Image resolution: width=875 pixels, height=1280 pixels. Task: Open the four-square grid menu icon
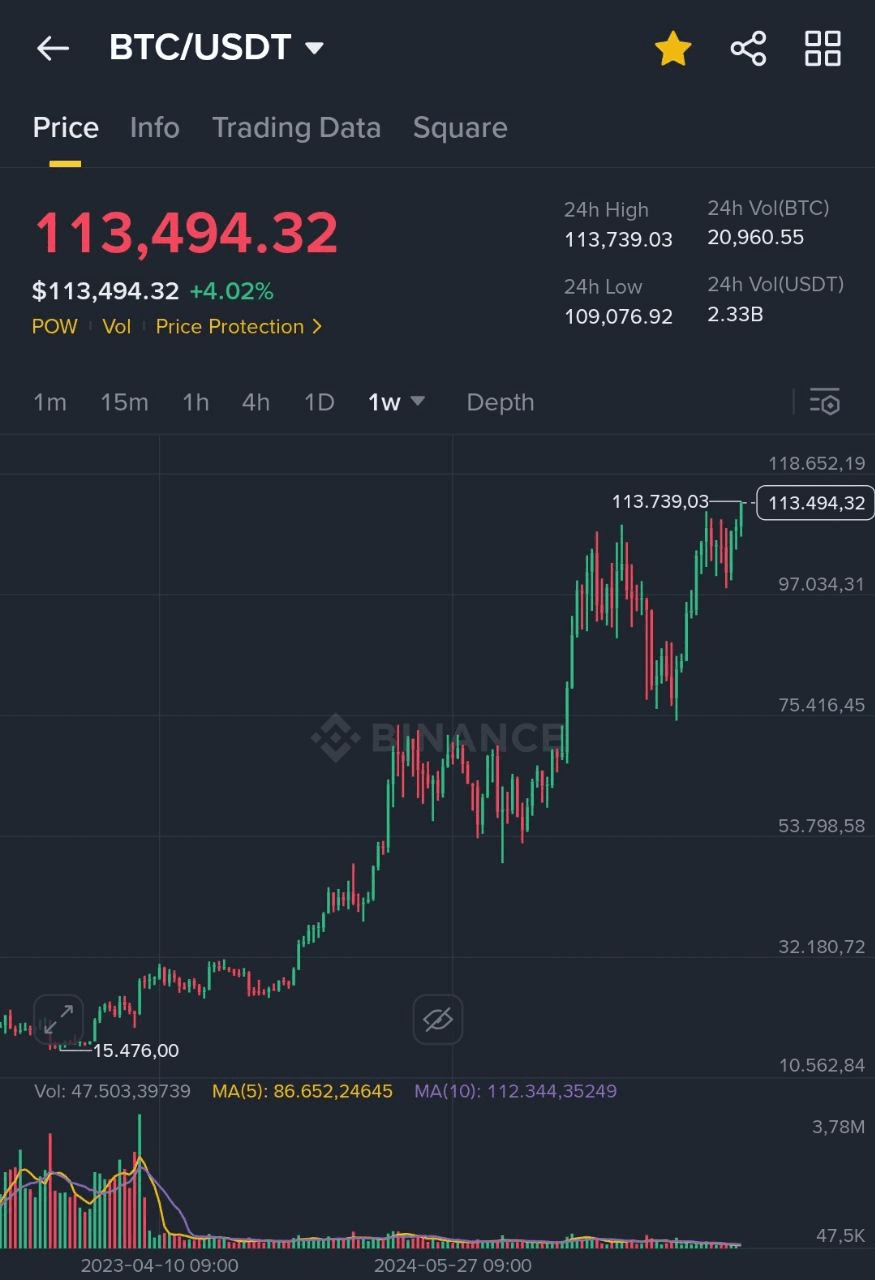pos(823,48)
